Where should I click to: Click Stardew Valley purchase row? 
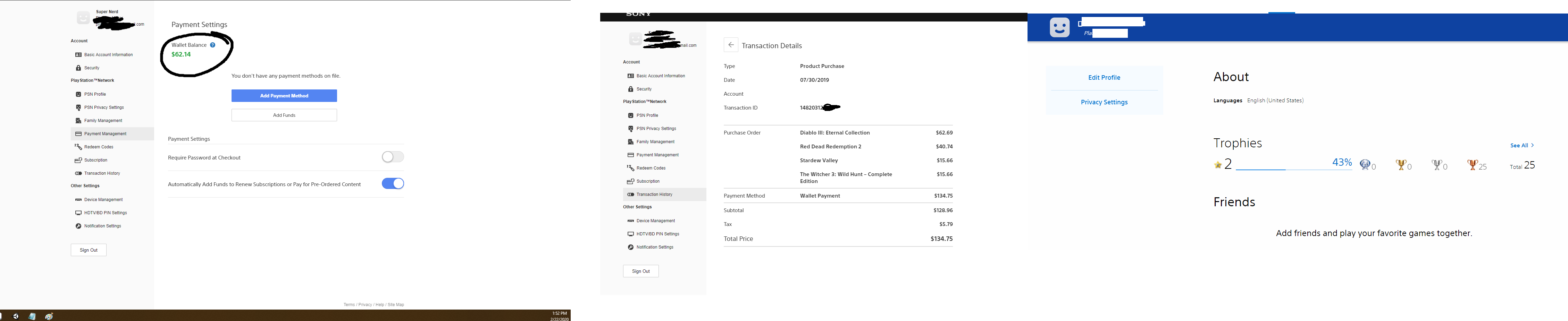876,160
